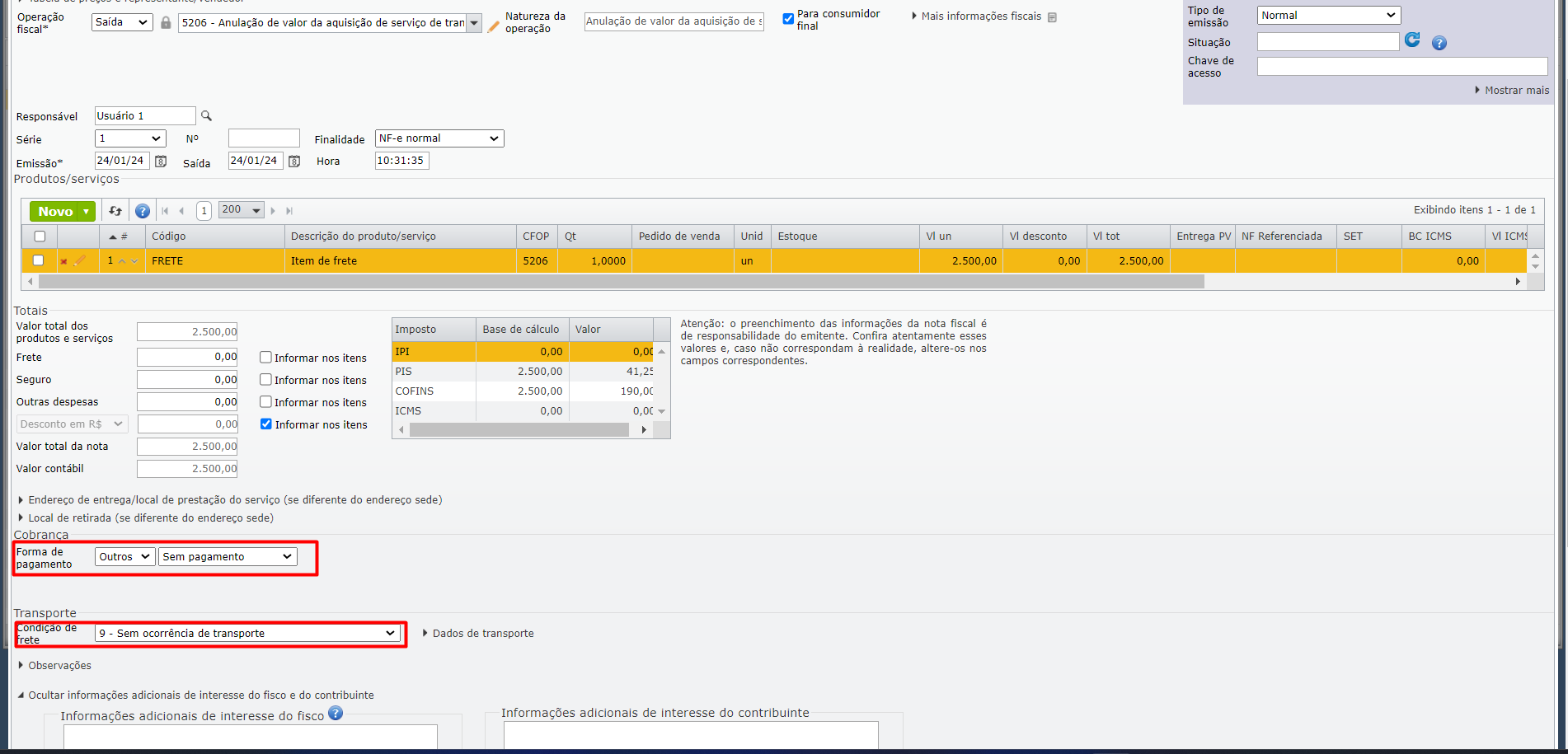Viewport: 1568px width, 754px height.
Task: Click the magnifier icon next to Responsável
Action: (206, 115)
